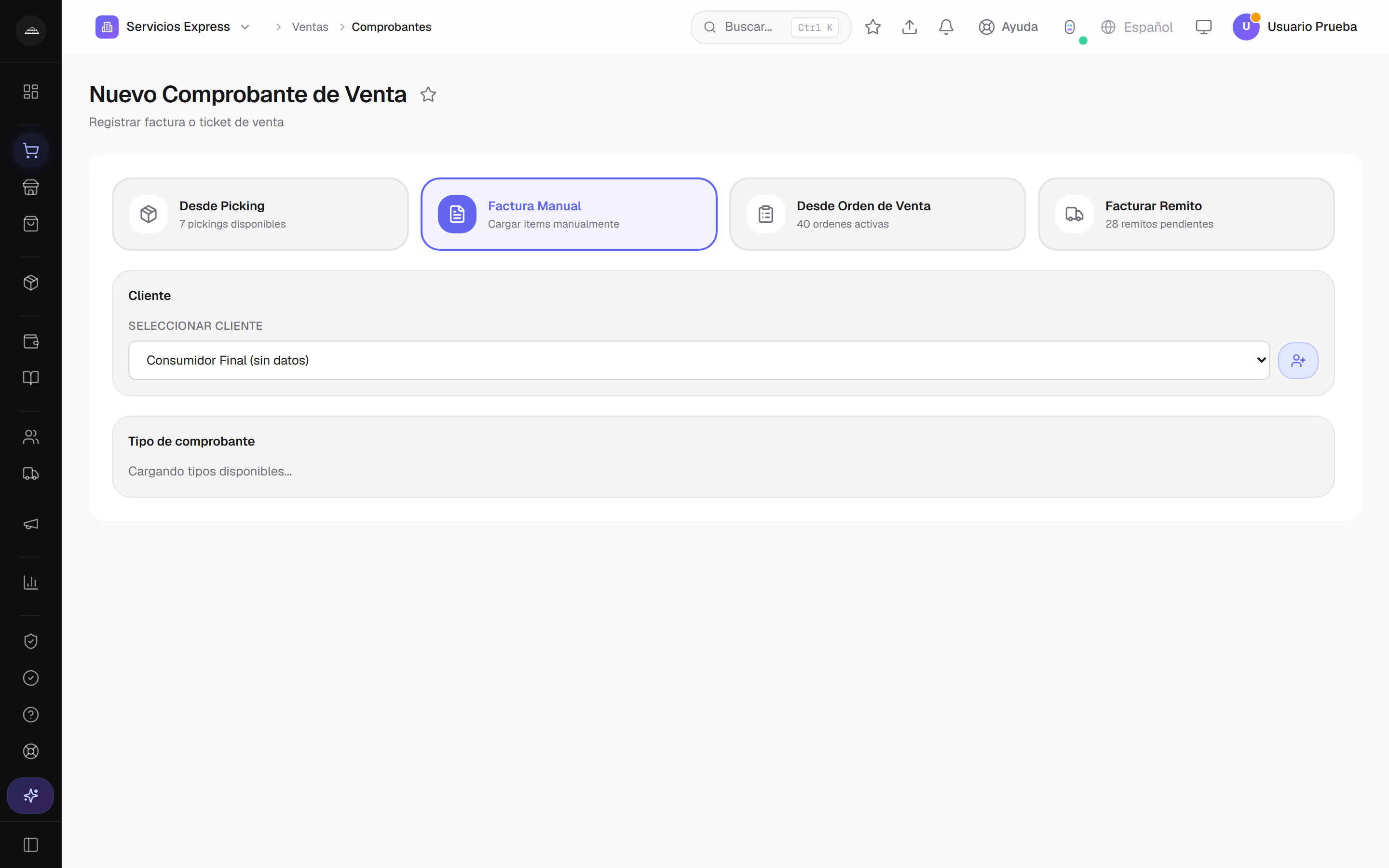Go to Ventas breadcrumb

(310, 27)
